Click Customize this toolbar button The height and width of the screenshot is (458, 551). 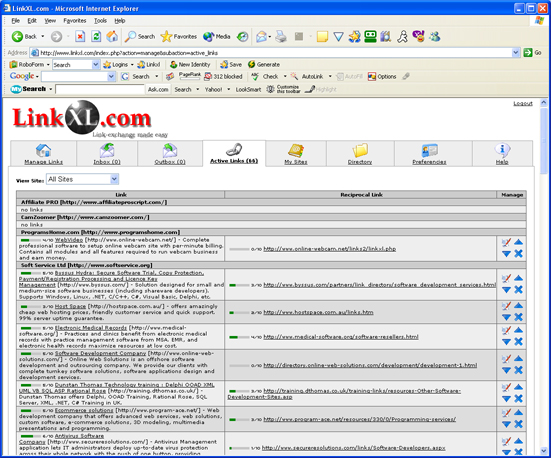pos(284,89)
